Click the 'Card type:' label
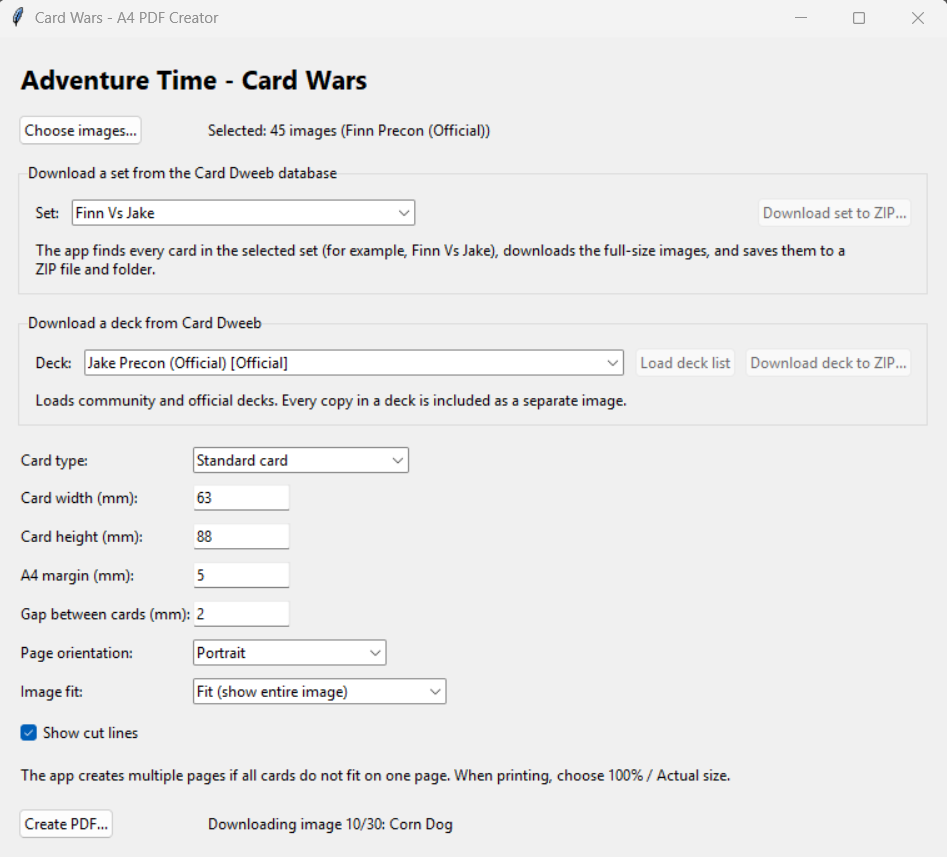This screenshot has width=947, height=857. tap(54, 460)
